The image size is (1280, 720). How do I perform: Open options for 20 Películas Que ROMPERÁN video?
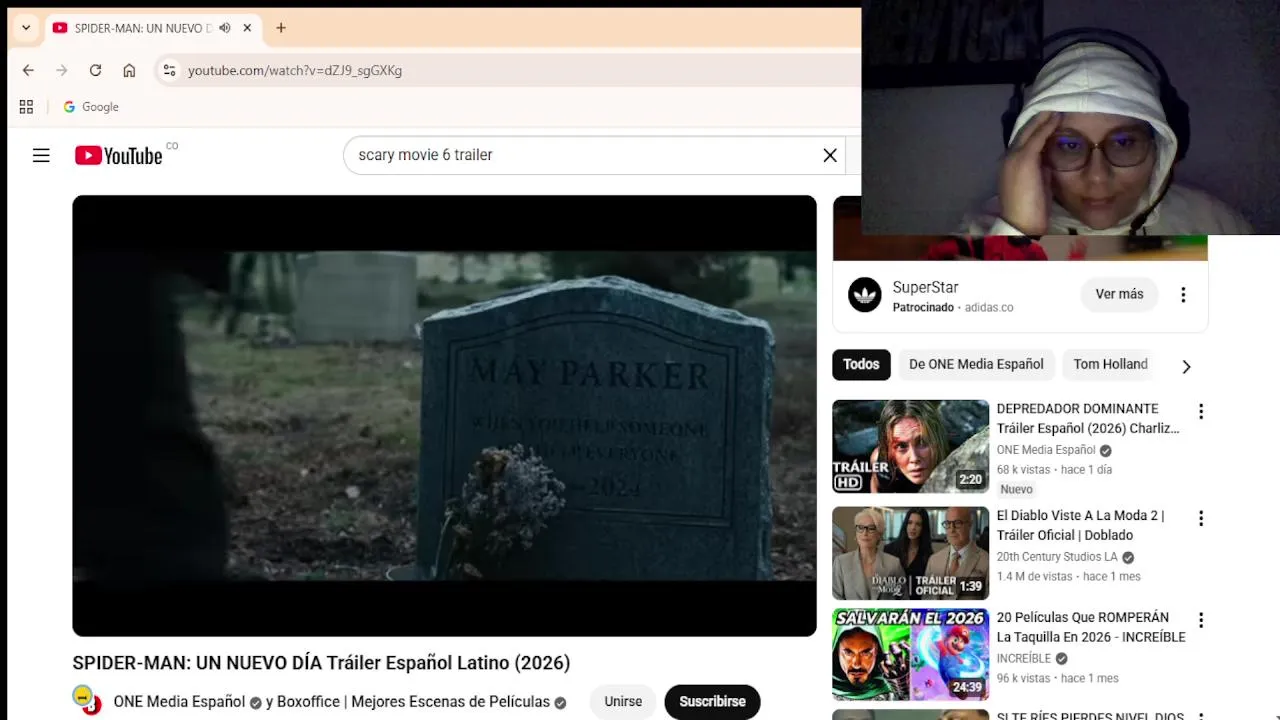(x=1201, y=620)
